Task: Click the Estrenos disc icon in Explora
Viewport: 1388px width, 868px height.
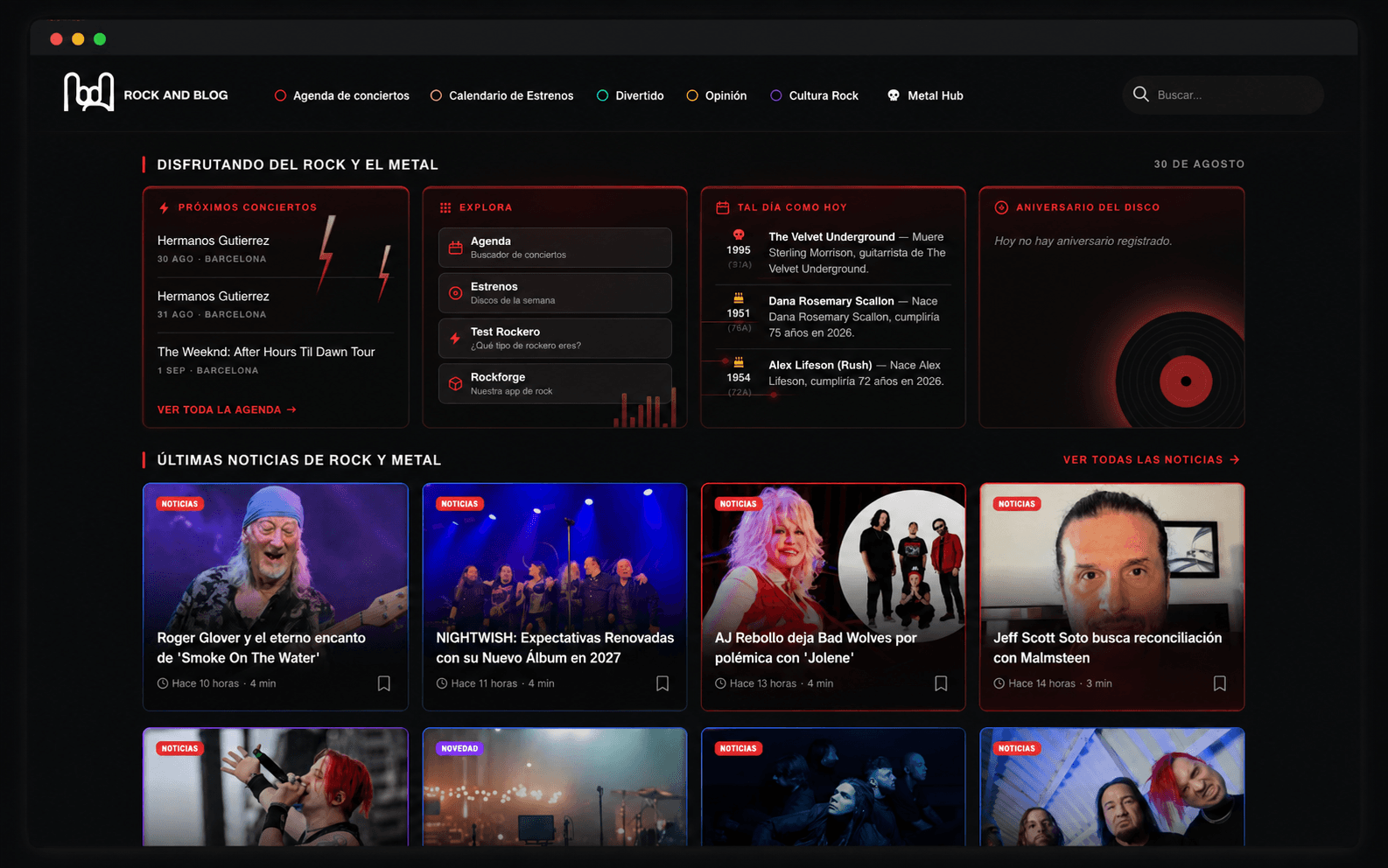Action: [x=455, y=293]
